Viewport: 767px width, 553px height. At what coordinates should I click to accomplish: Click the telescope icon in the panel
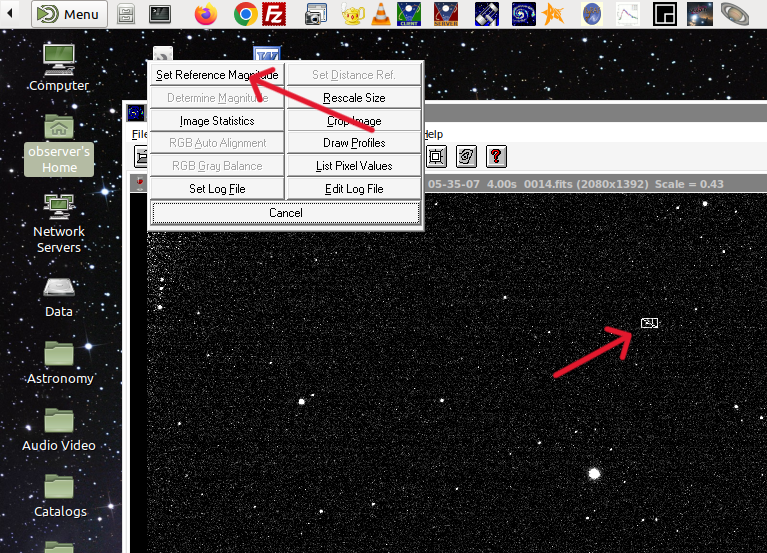click(x=487, y=14)
